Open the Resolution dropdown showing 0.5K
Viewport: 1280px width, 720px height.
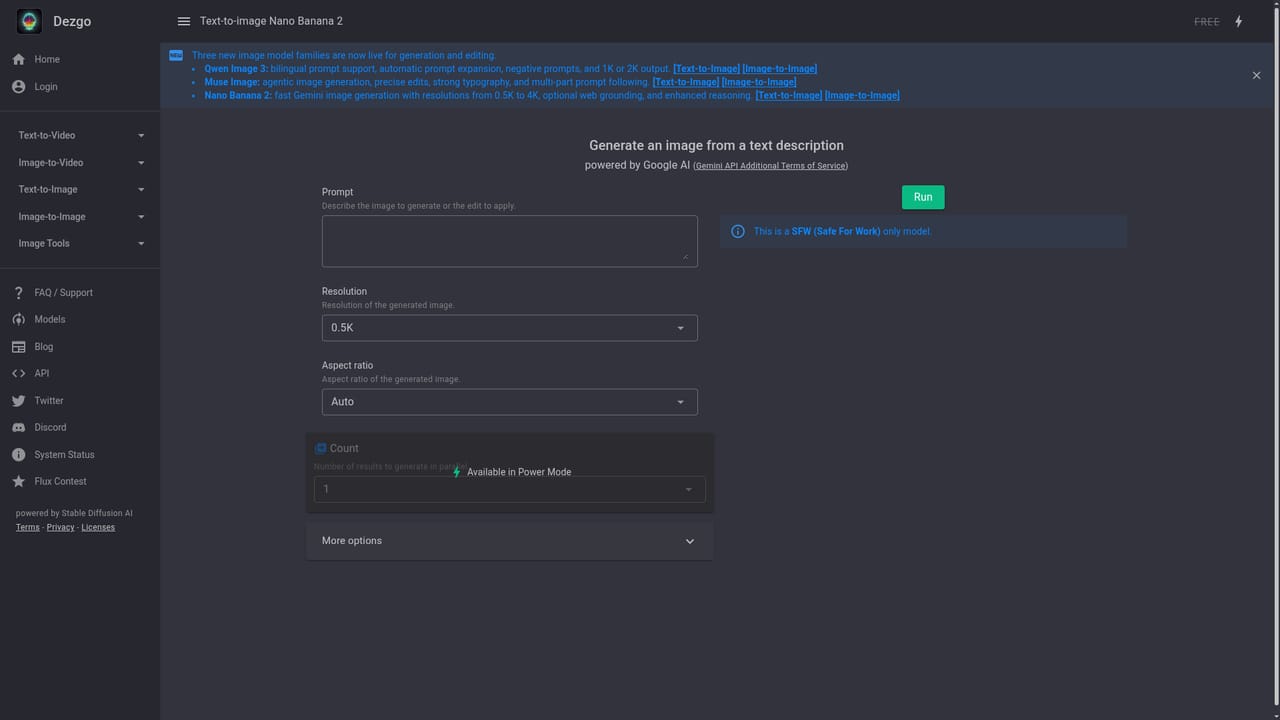pyautogui.click(x=510, y=328)
